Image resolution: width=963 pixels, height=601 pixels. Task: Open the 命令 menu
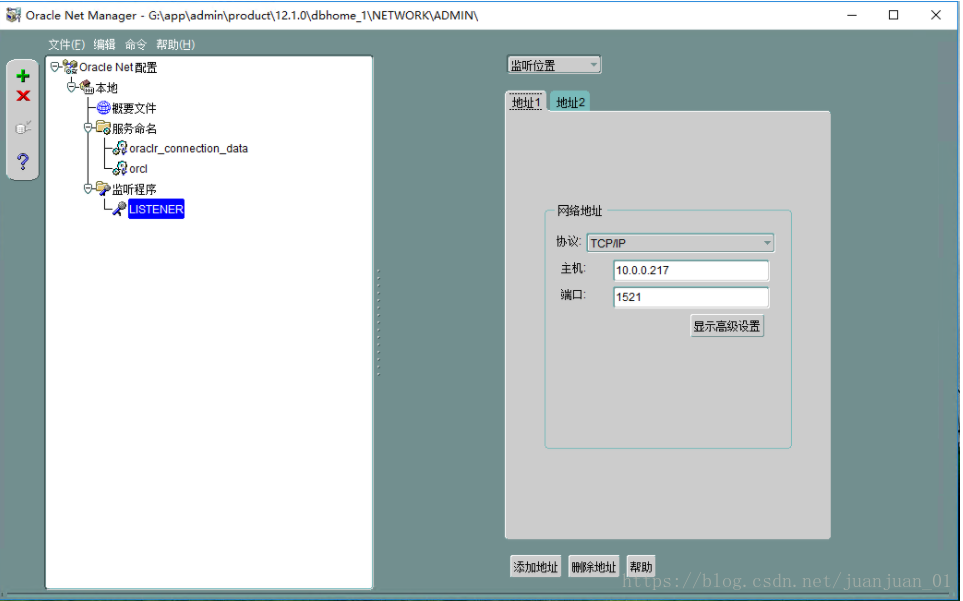coord(136,44)
